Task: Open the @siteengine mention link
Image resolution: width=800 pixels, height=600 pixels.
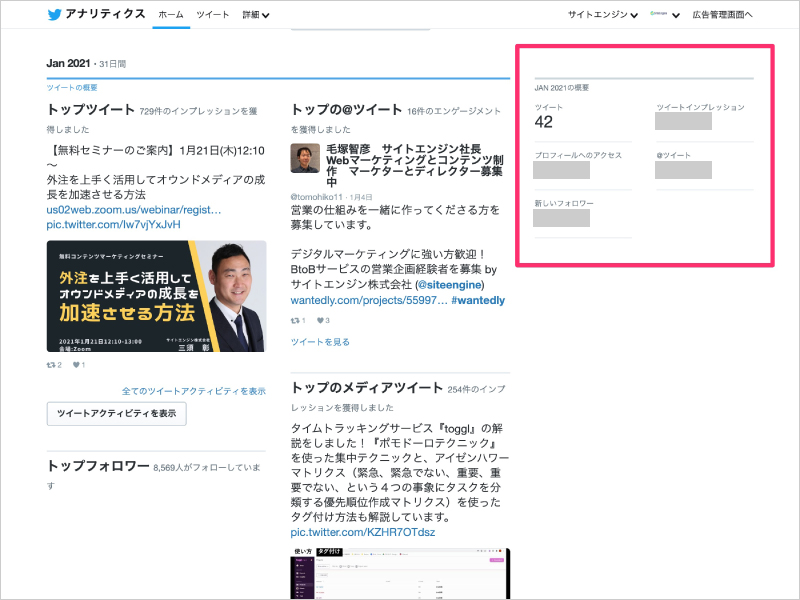Action: pyautogui.click(x=449, y=285)
